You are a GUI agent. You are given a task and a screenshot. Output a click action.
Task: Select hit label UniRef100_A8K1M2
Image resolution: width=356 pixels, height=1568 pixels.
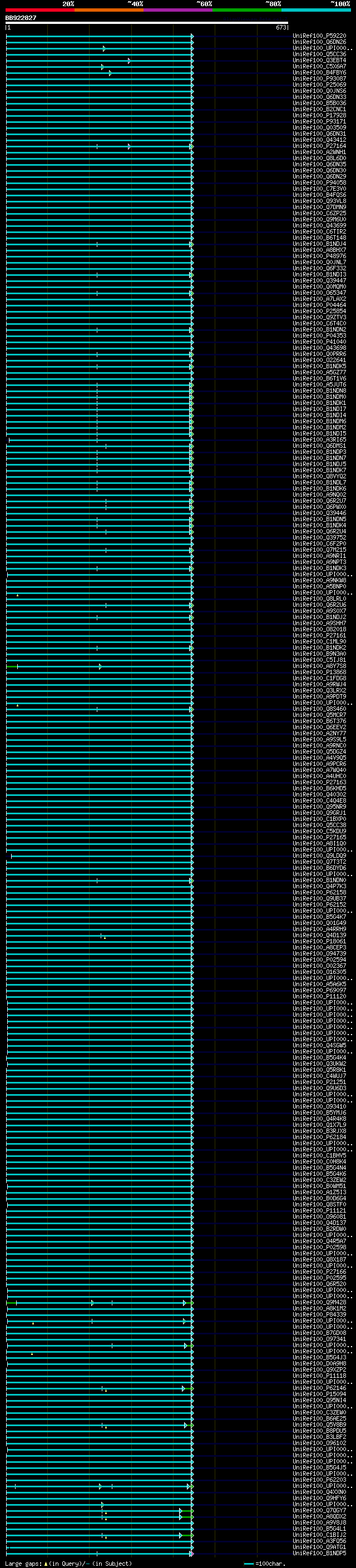point(319,1308)
